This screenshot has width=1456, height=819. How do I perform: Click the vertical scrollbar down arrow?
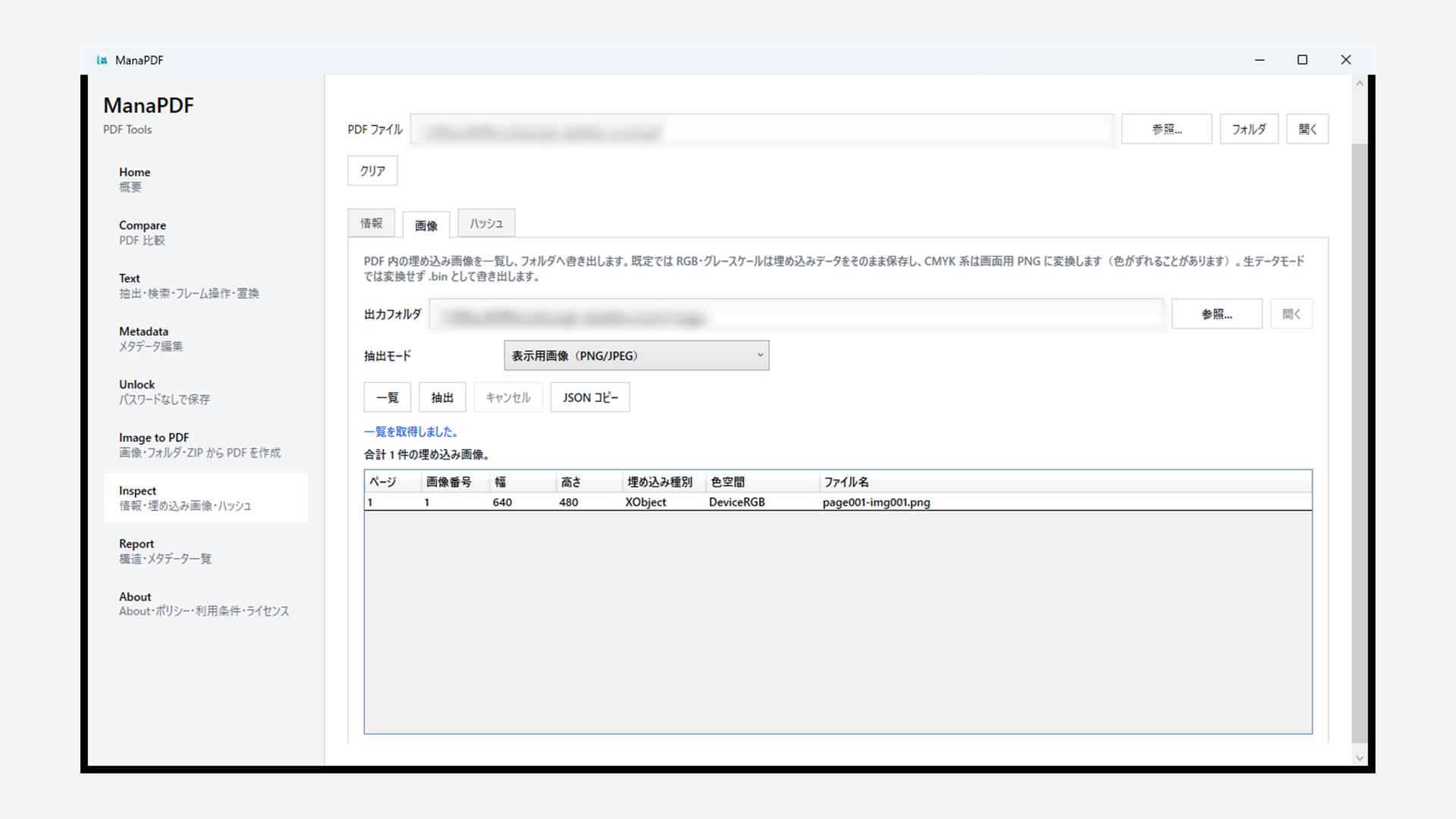1360,758
